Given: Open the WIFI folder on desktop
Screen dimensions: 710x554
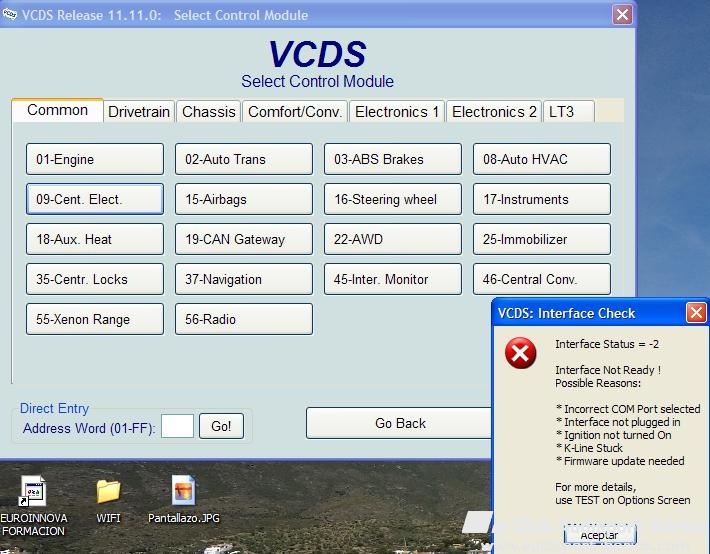Looking at the screenshot, I should click(x=108, y=501).
